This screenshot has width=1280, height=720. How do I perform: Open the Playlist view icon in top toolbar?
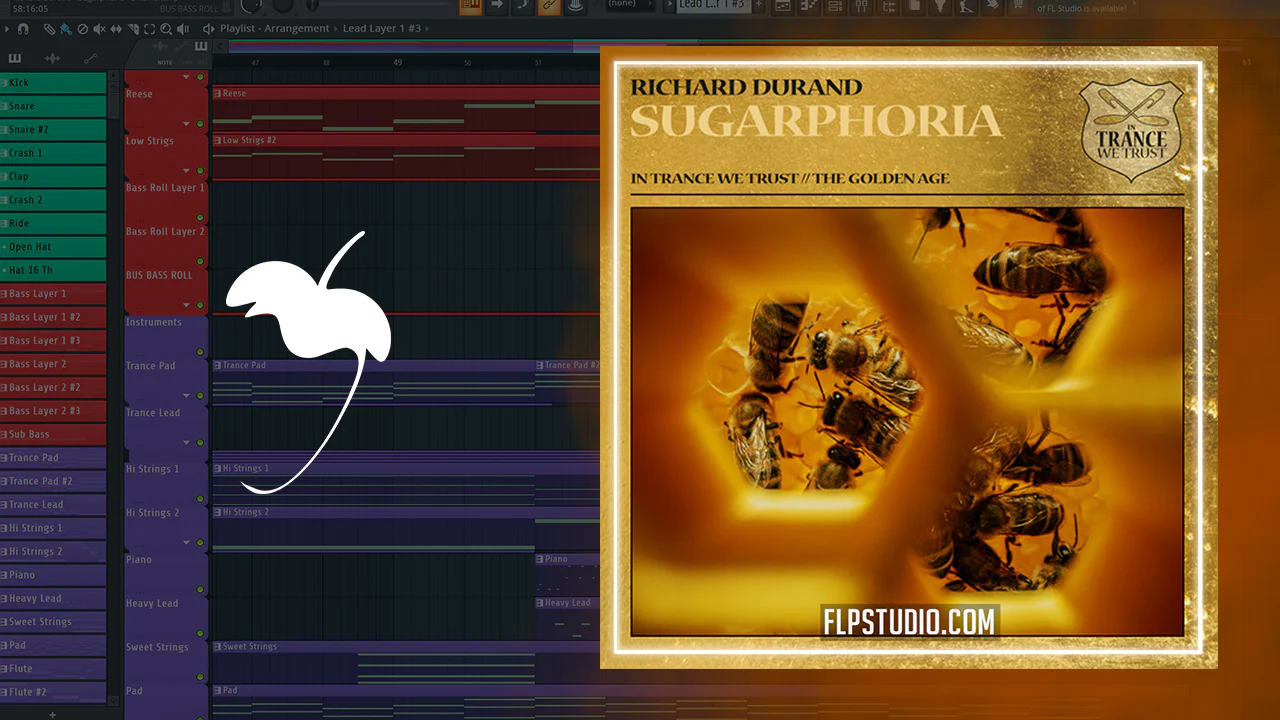pyautogui.click(x=783, y=6)
